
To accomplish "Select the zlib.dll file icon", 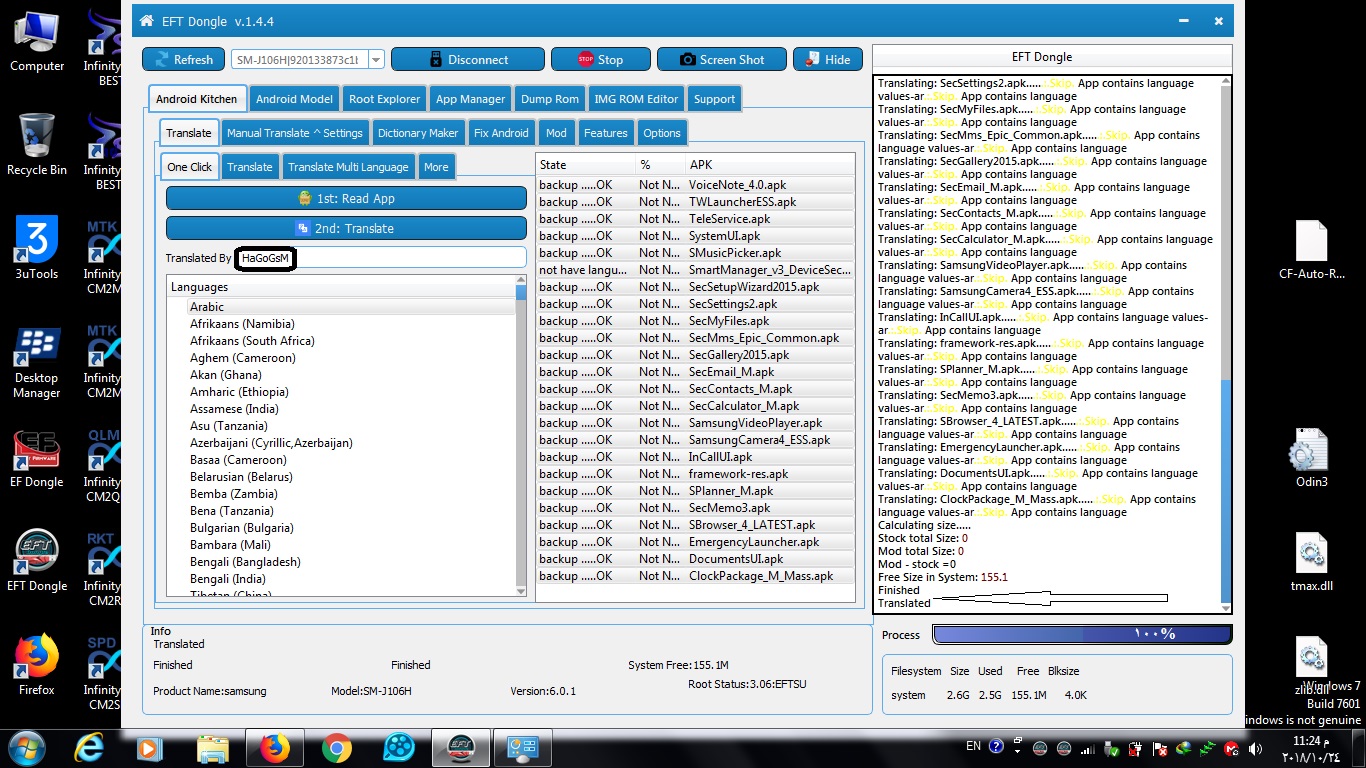I will click(1312, 666).
